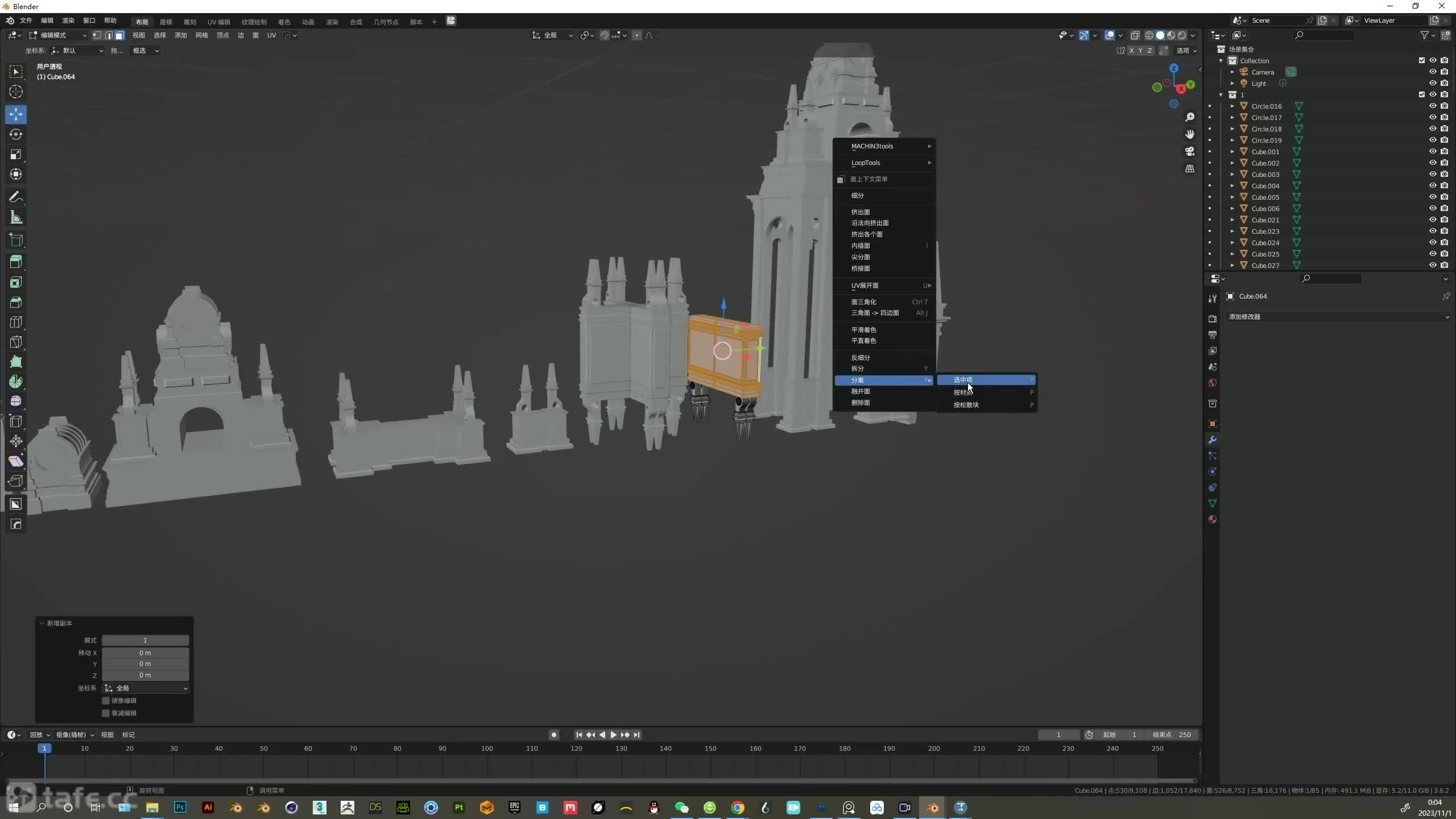Viewport: 1456px width, 819px height.
Task: Toggle X mirror axis button
Action: tap(1131, 51)
